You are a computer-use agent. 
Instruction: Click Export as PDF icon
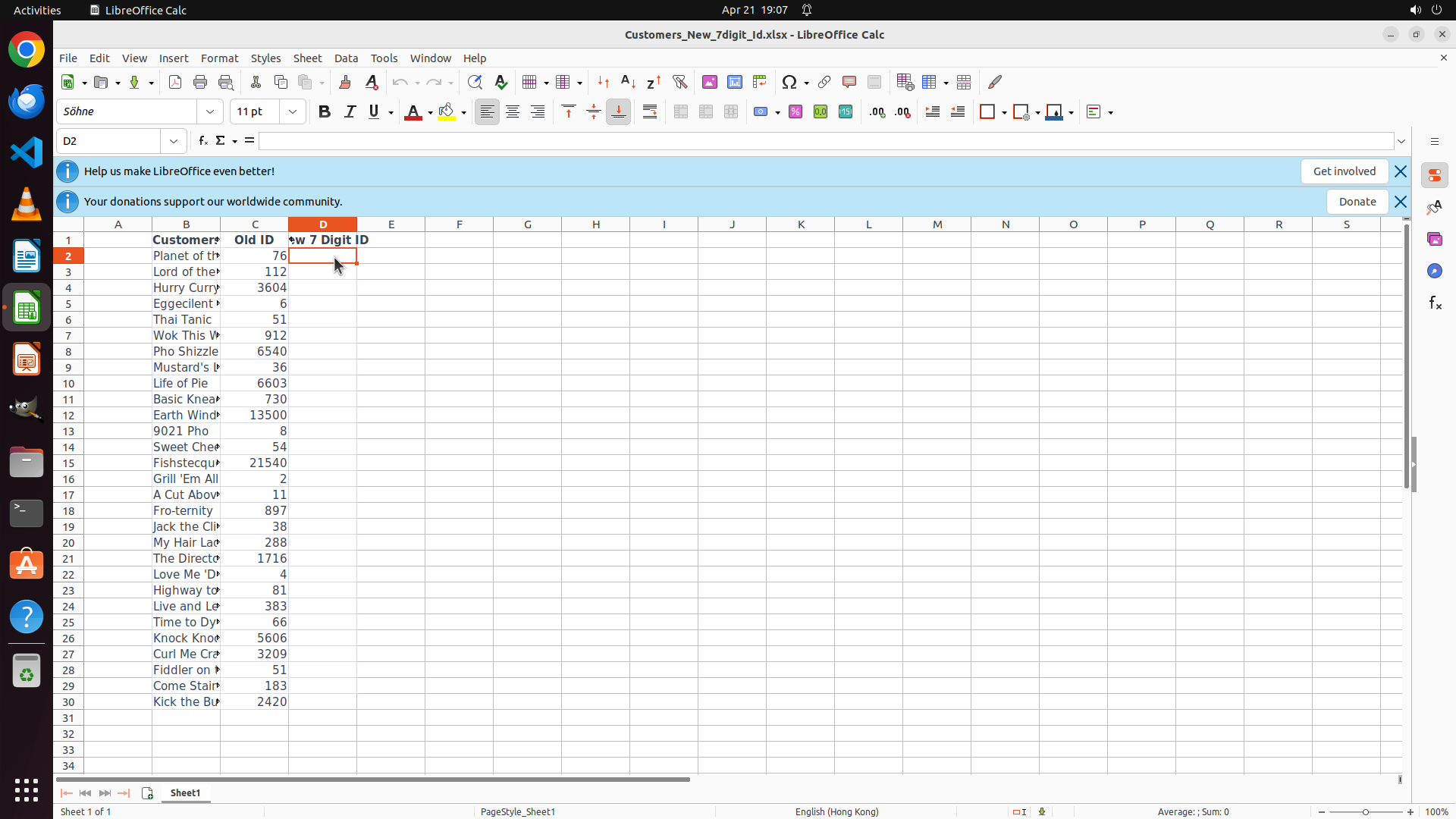[x=175, y=82]
